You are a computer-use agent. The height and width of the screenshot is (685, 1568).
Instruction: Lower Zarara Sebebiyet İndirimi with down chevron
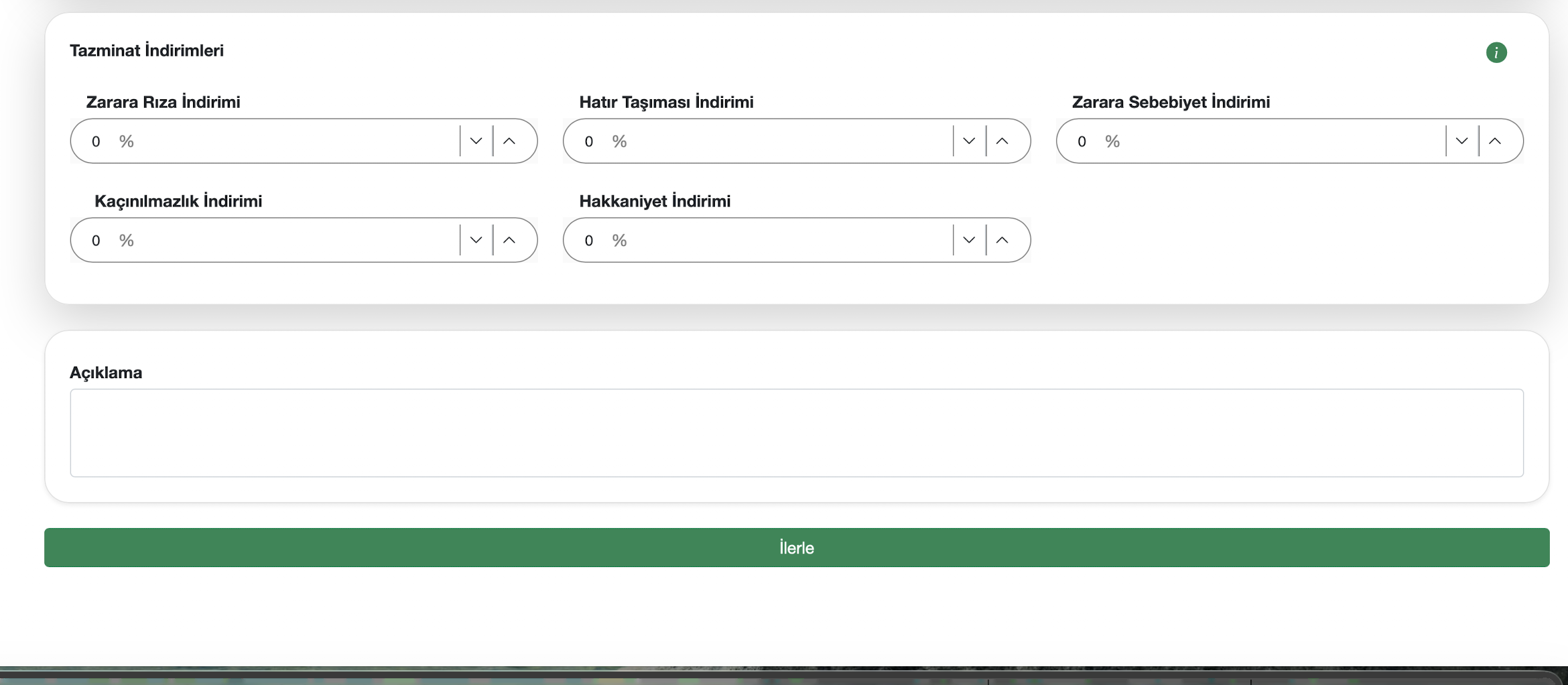tap(1461, 141)
